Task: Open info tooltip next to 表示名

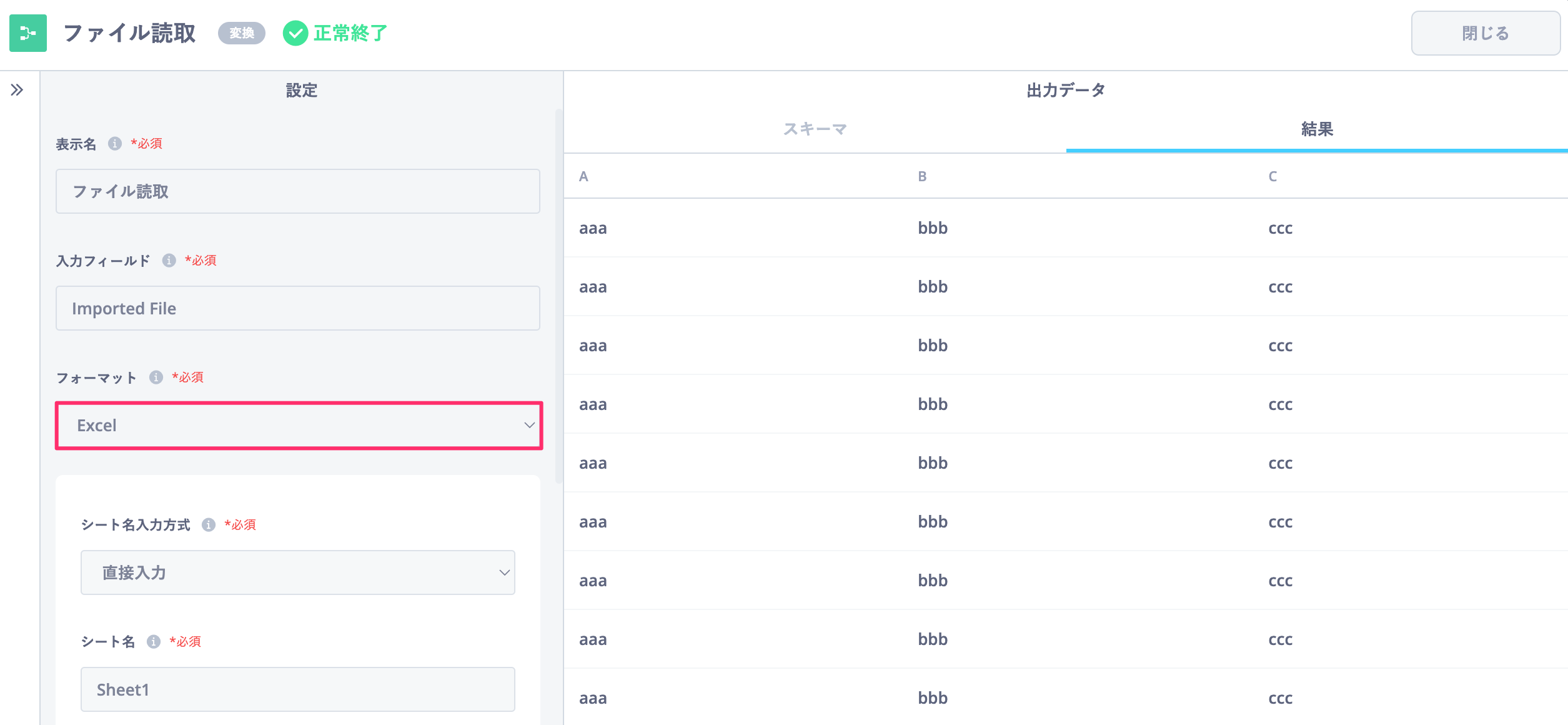Action: (115, 144)
